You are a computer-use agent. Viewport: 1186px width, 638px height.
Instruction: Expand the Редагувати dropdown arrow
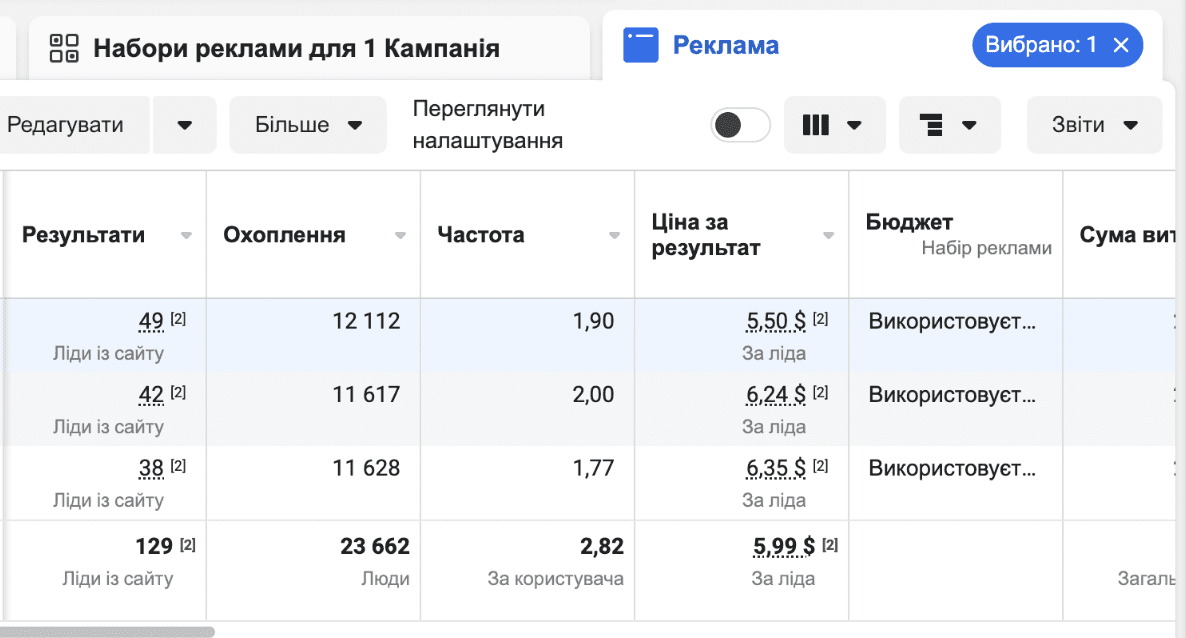pyautogui.click(x=185, y=125)
